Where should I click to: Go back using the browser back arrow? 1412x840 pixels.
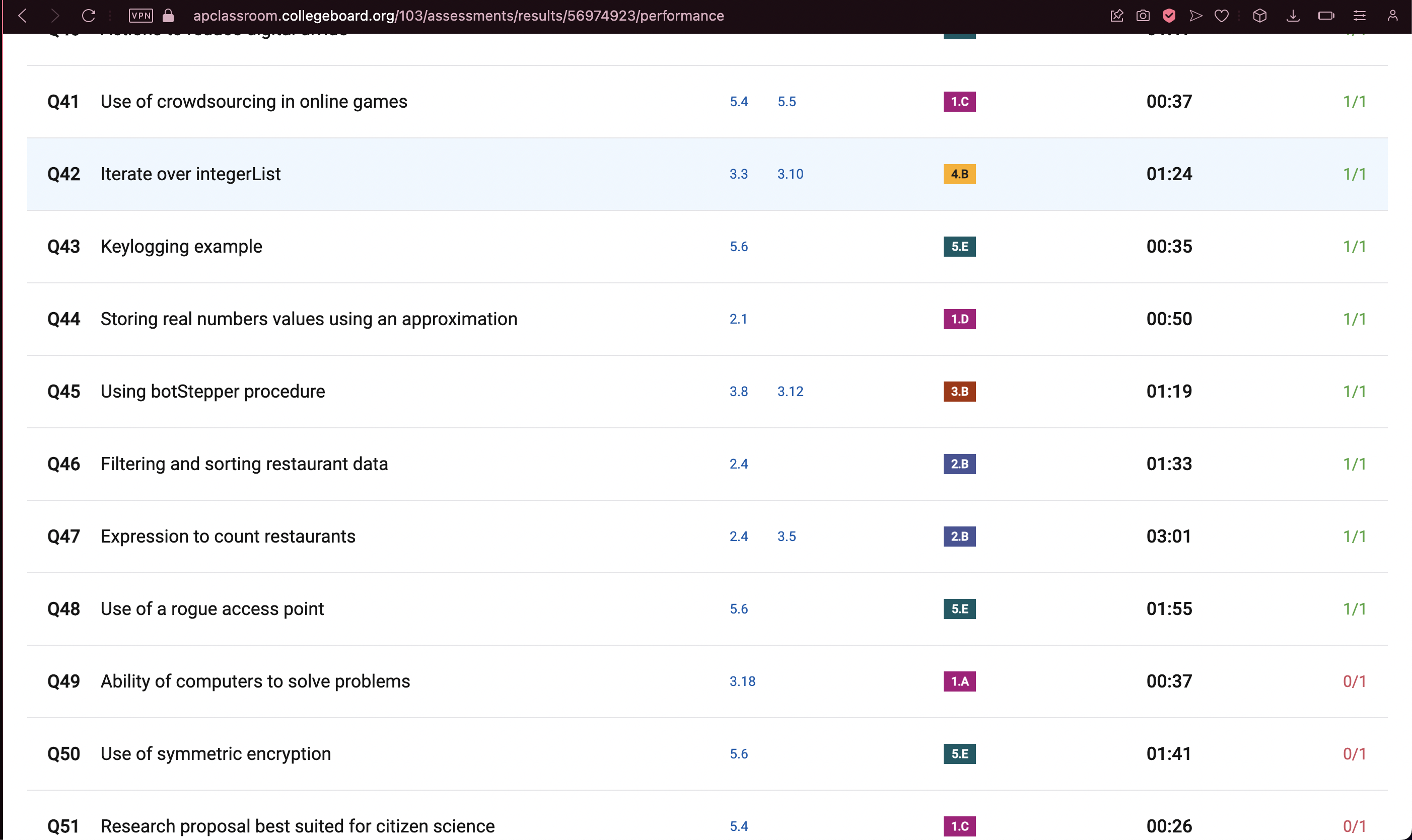pos(23,15)
